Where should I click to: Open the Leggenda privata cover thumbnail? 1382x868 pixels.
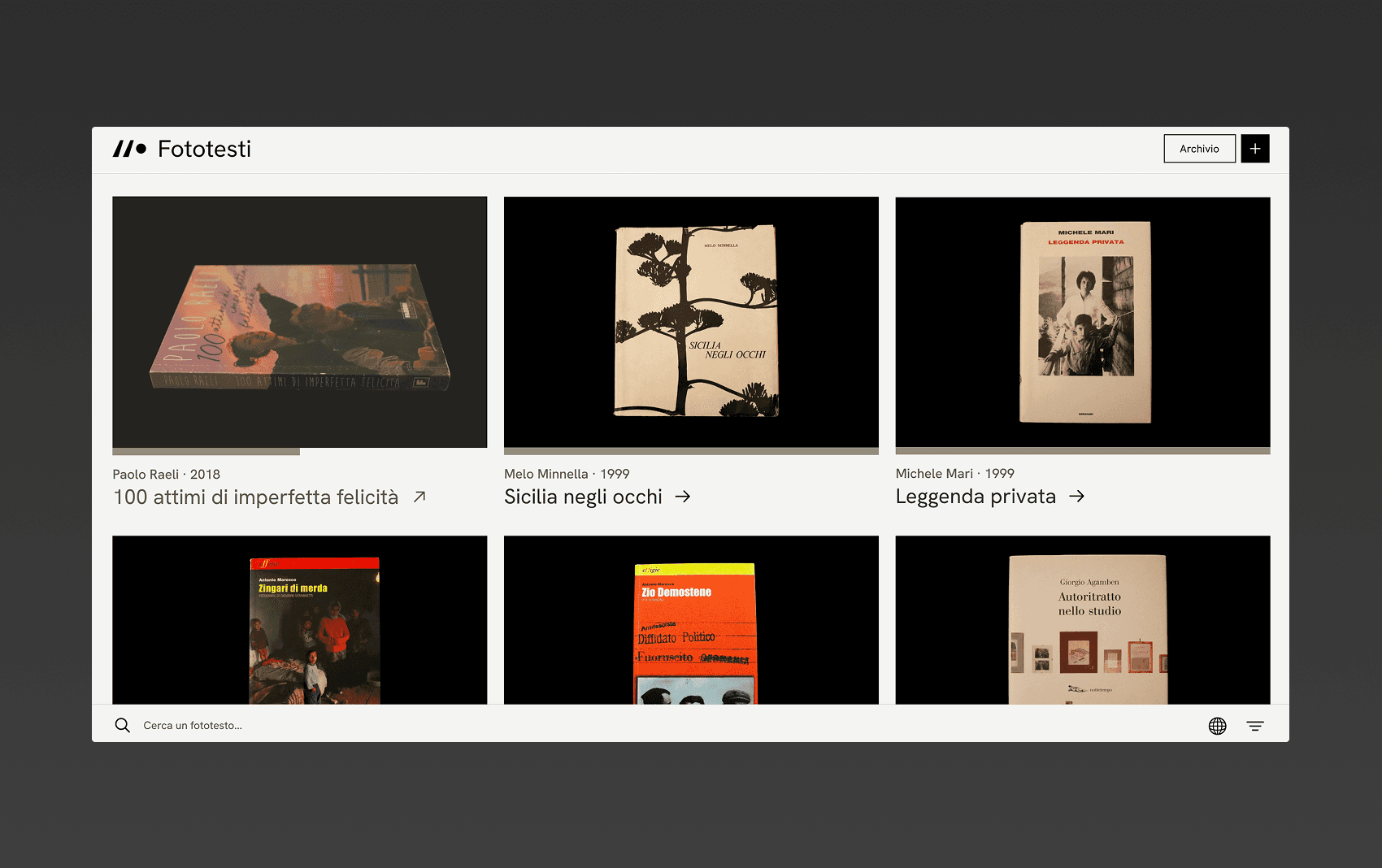1083,322
